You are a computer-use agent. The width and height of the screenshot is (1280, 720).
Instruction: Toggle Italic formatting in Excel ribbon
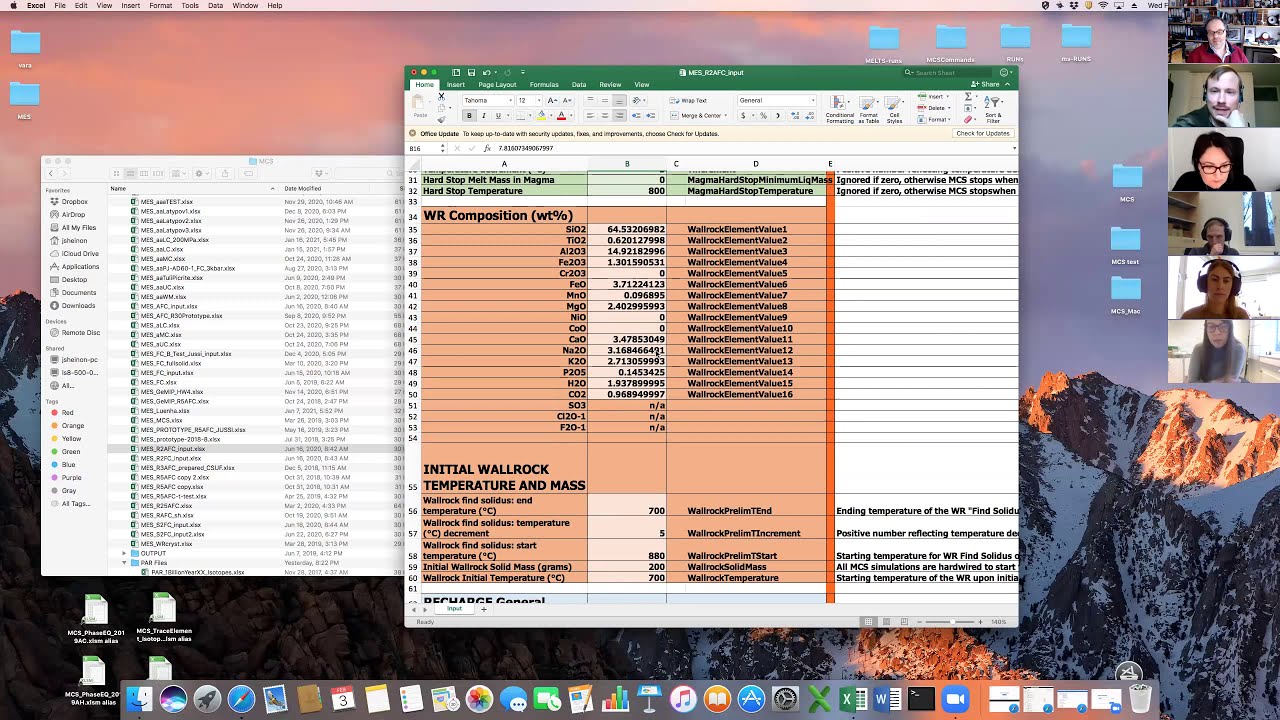pos(483,116)
